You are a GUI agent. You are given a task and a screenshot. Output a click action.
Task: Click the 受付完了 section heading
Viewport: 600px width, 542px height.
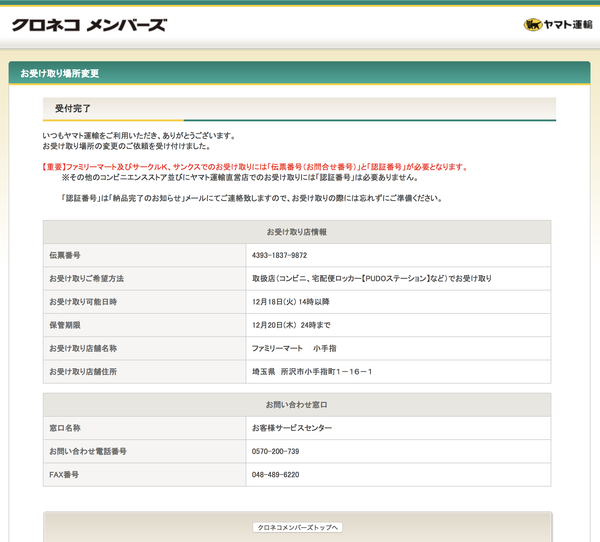coord(73,109)
